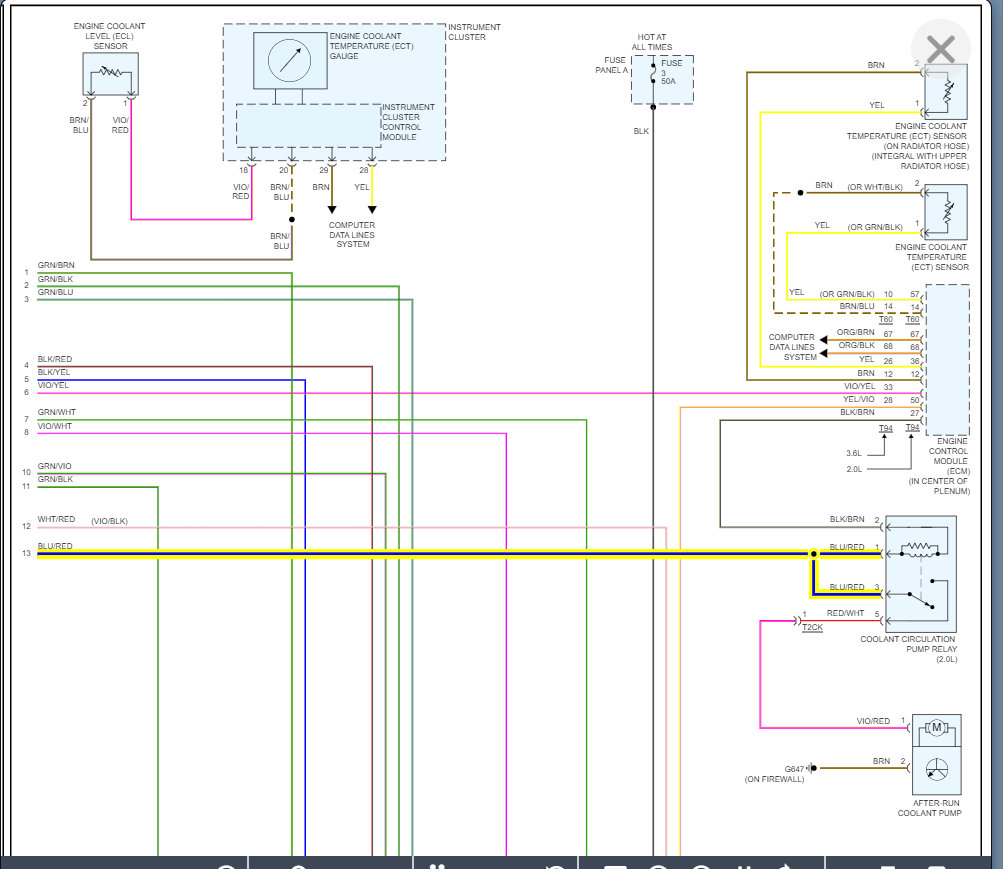Select the Engine Coolant Level sensor resistor symbol
The width and height of the screenshot is (1003, 869).
(111, 74)
